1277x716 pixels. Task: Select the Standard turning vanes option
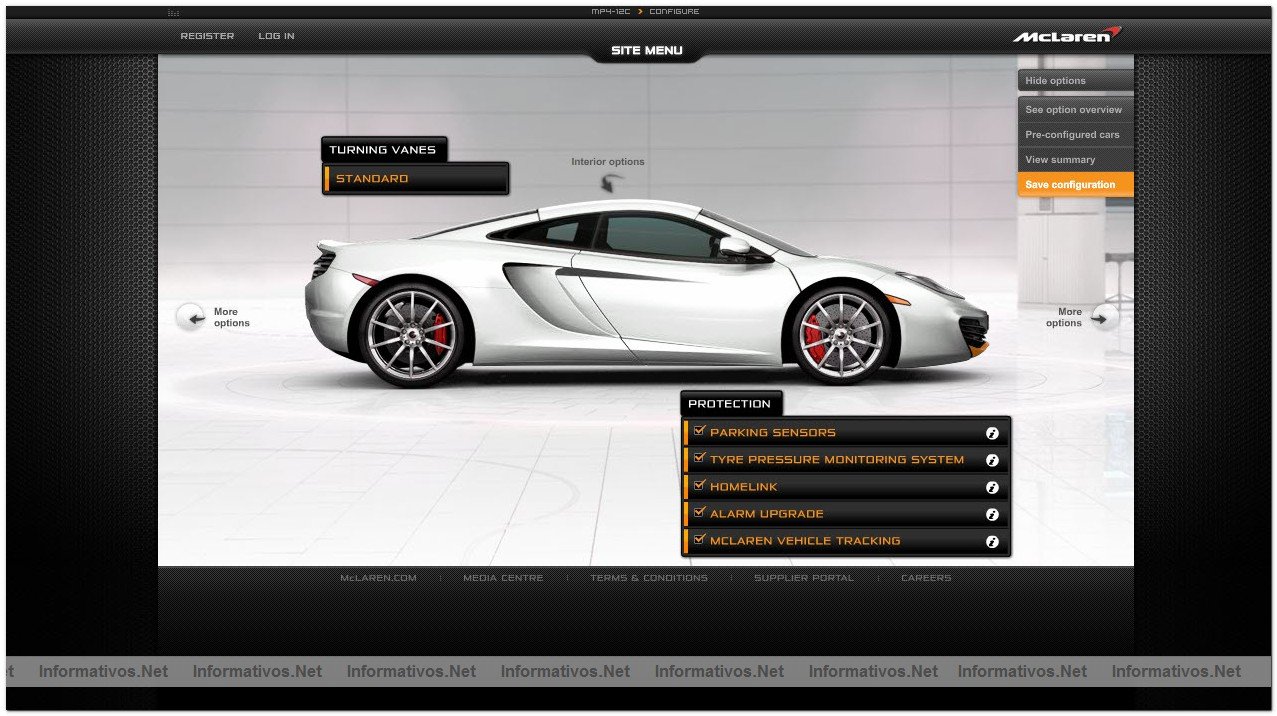[415, 179]
